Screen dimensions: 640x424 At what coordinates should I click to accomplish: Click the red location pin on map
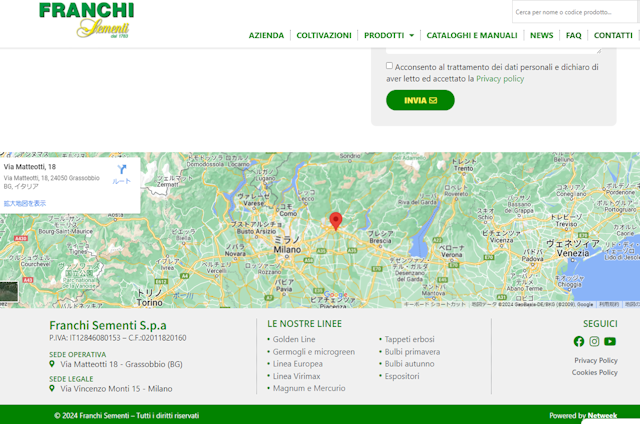pyautogui.click(x=336, y=221)
